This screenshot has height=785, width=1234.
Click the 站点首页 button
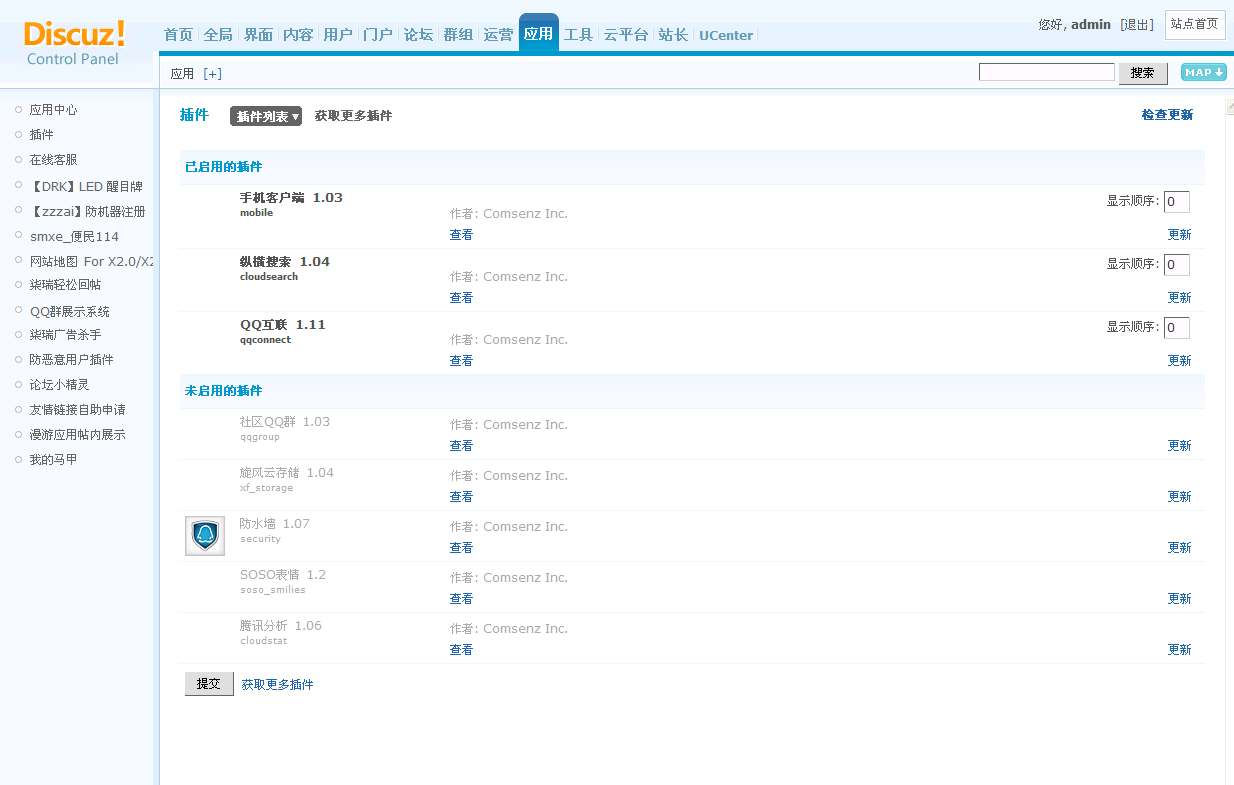tap(1195, 24)
